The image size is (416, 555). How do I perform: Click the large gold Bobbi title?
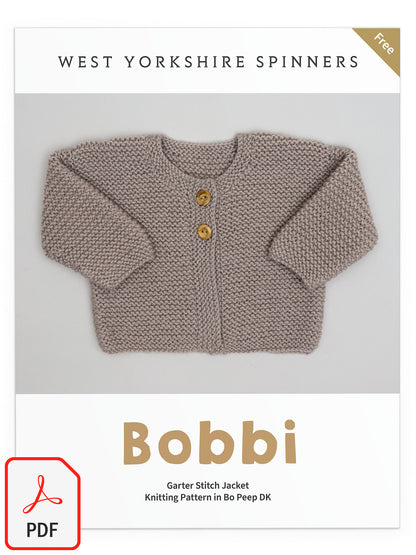(x=209, y=442)
